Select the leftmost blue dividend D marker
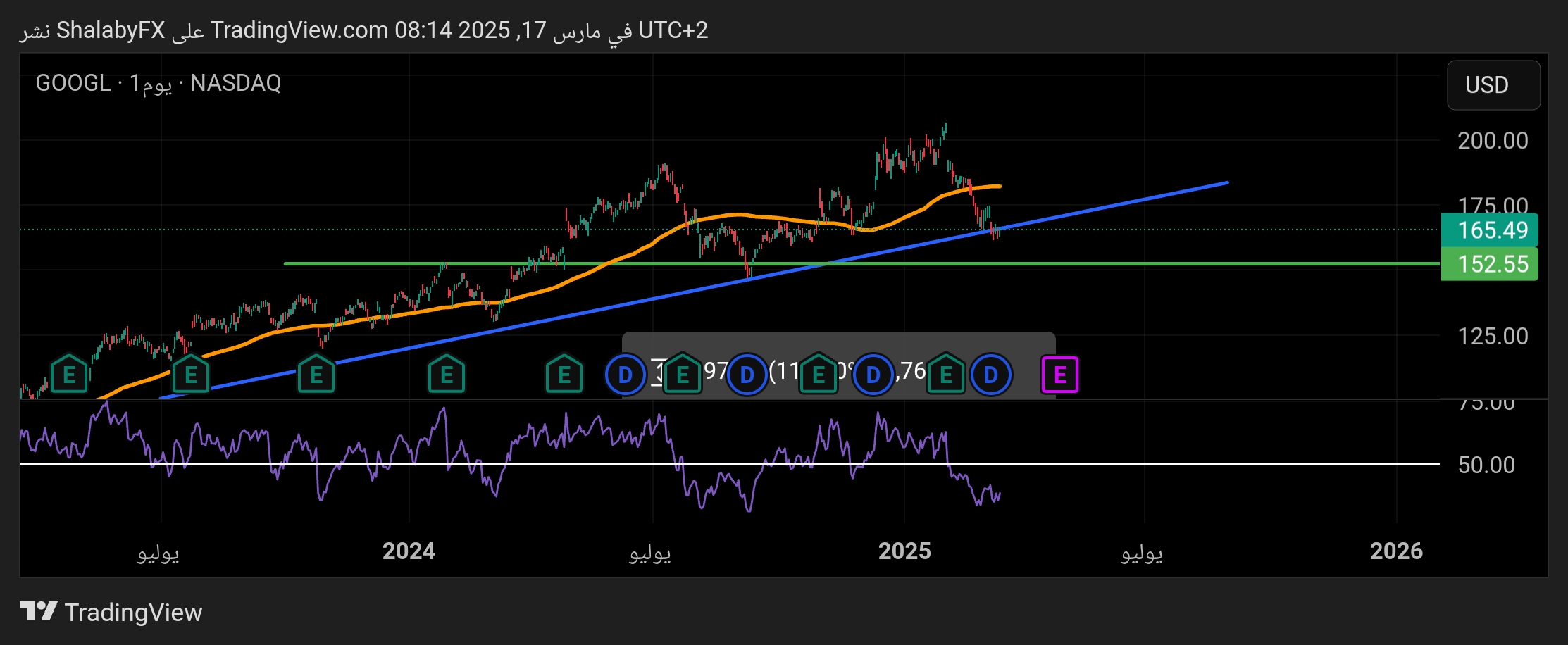The image size is (1568, 645). click(x=625, y=375)
